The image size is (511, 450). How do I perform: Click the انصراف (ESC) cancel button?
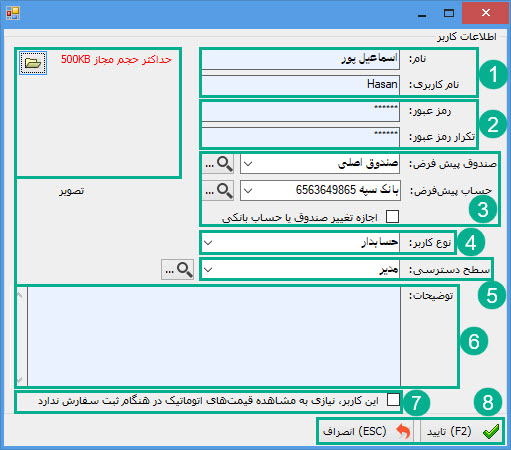pyautogui.click(x=366, y=431)
